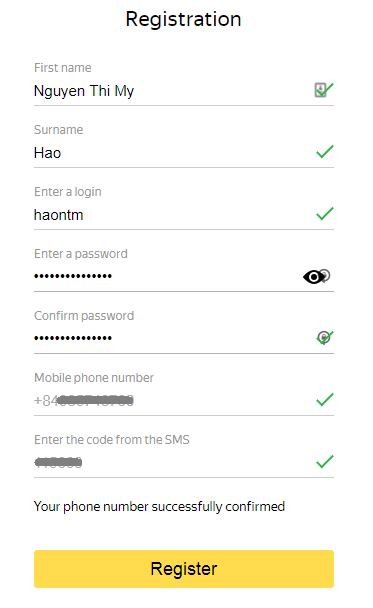Screen dimensions: 373x608
Task: Click the Enter the code from the SMS label
Action: pyautogui.click(x=112, y=440)
